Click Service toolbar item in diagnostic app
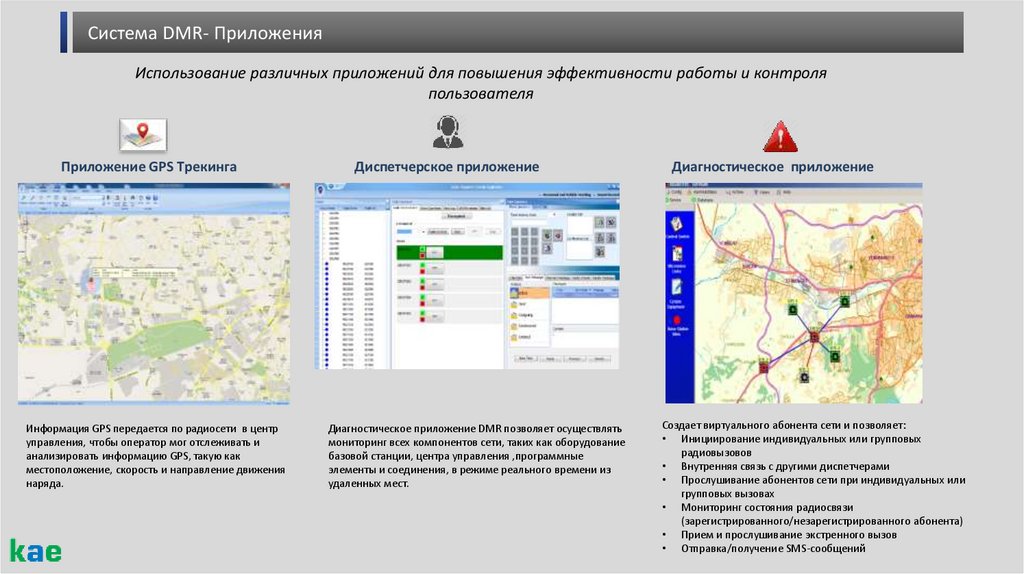This screenshot has height=574, width=1024. tap(675, 199)
